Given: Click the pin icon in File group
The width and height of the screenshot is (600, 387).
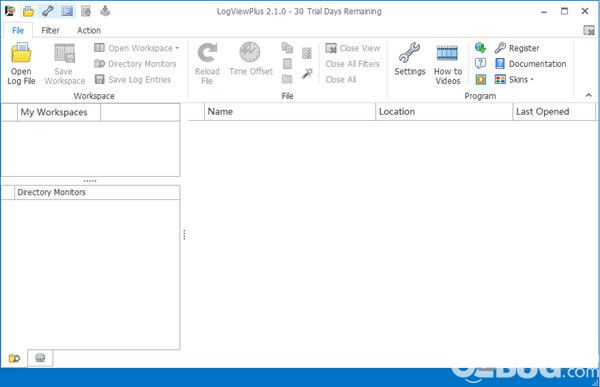Looking at the screenshot, I should click(307, 73).
